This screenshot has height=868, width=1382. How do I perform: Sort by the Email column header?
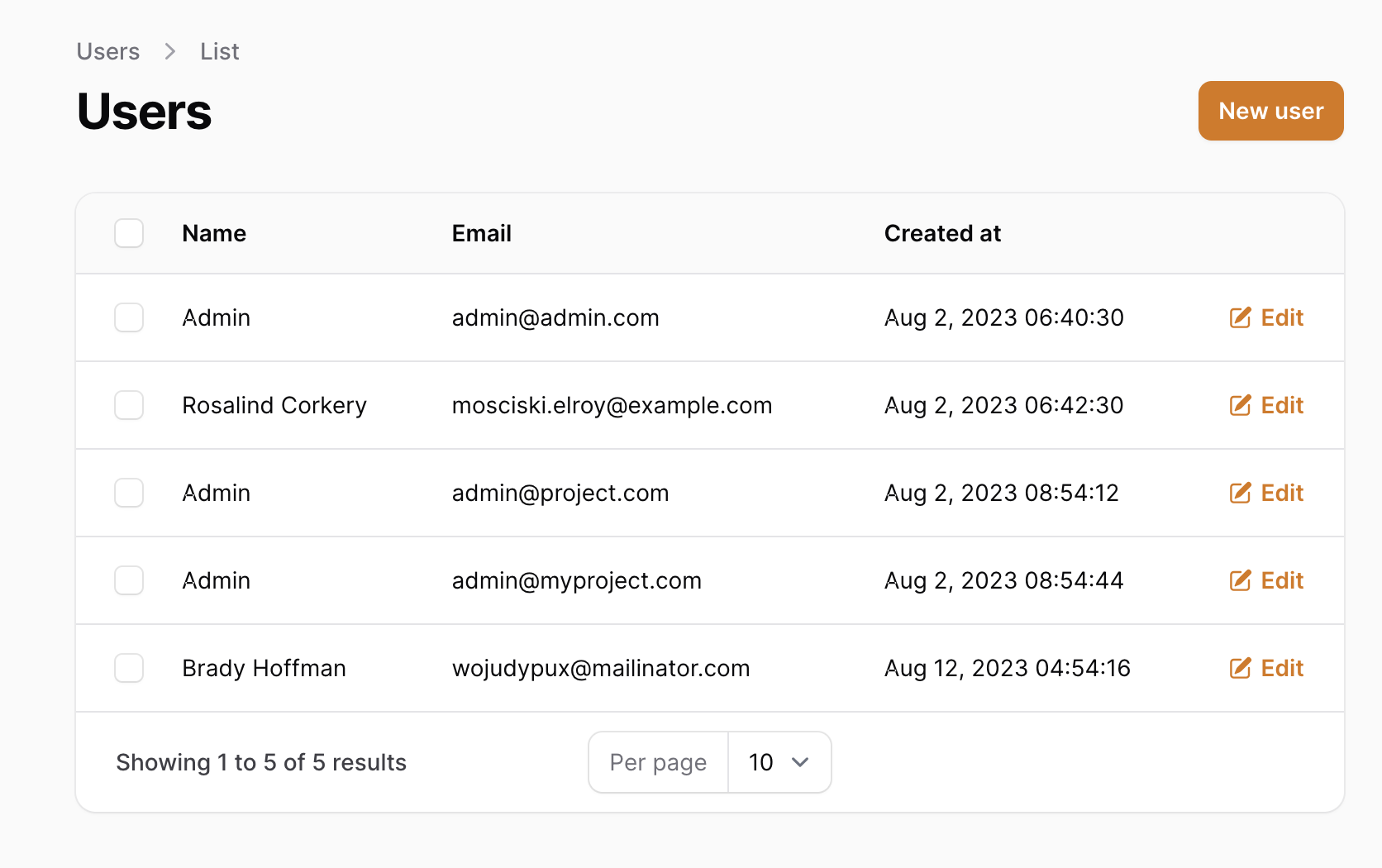tap(482, 233)
